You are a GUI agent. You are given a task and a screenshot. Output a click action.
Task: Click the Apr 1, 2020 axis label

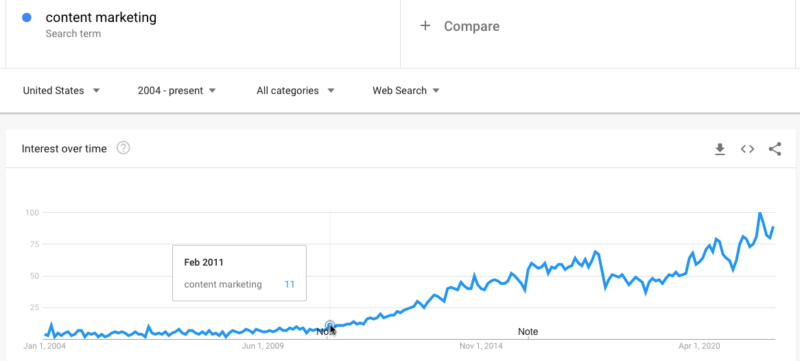tap(699, 346)
